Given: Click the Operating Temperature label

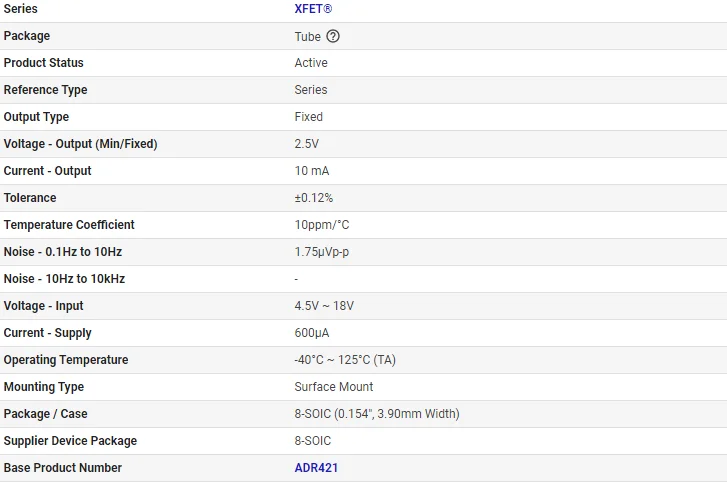Looking at the screenshot, I should (x=66, y=360).
